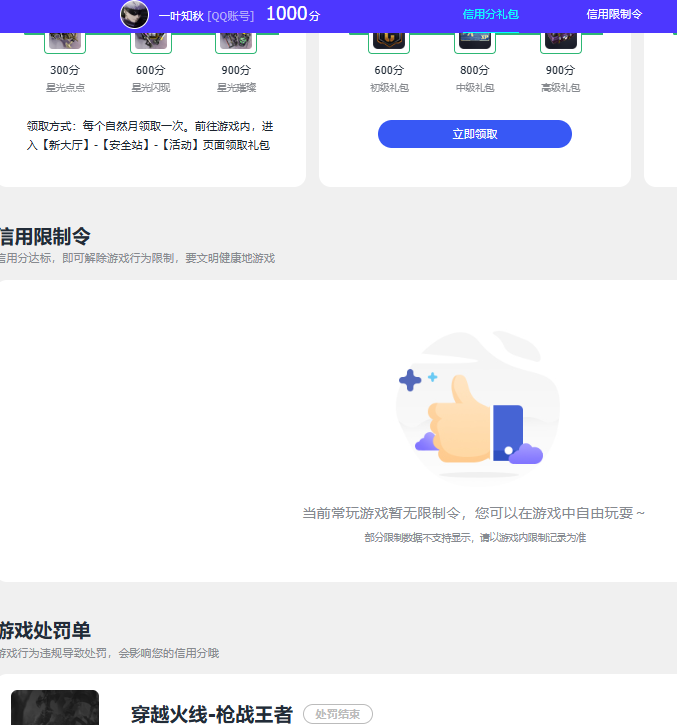Switch to the 信用限制令 tab
Screen dimensions: 677x725
[614, 15]
